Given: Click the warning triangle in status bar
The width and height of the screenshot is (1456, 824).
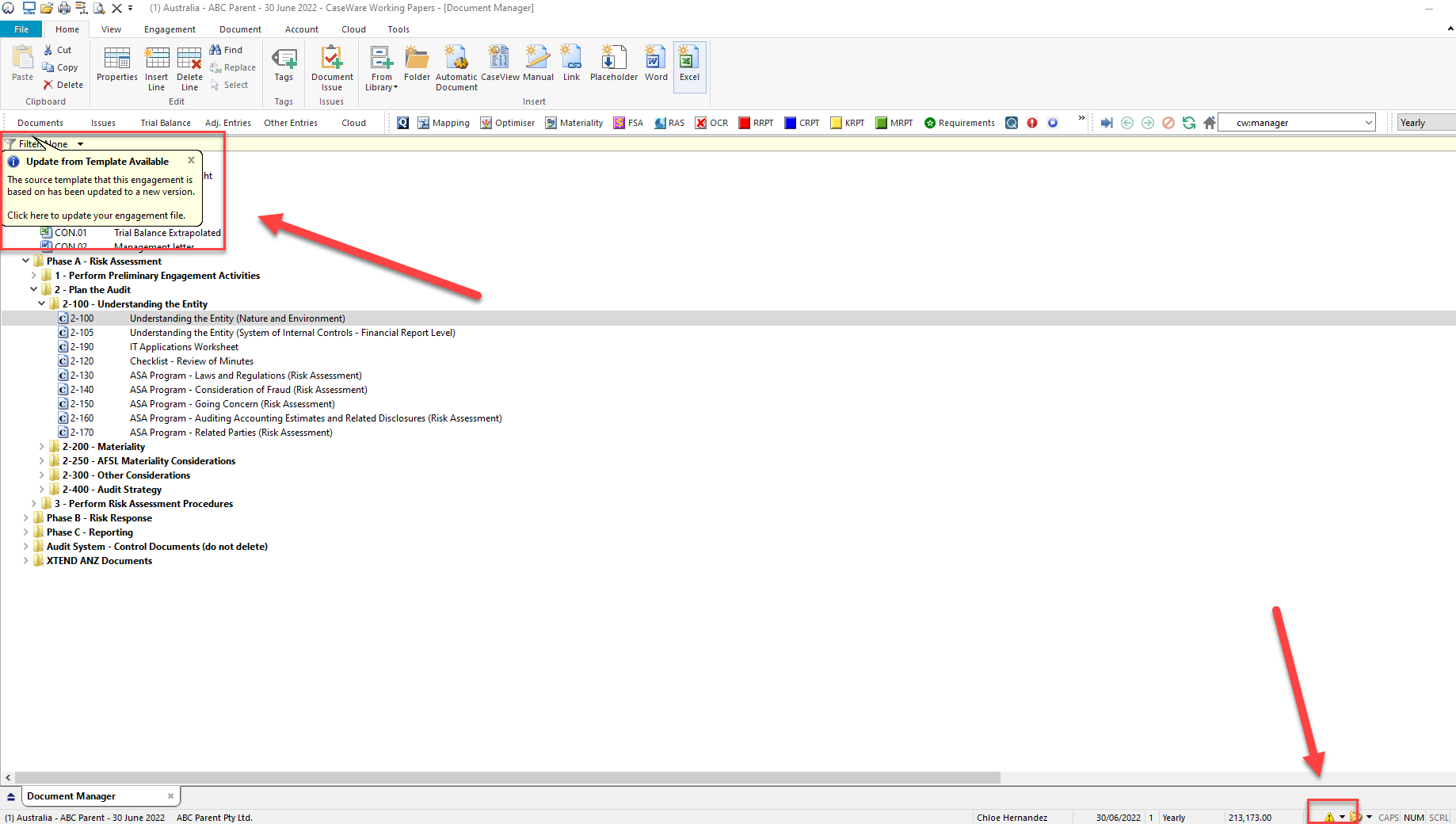Looking at the screenshot, I should (x=1328, y=817).
